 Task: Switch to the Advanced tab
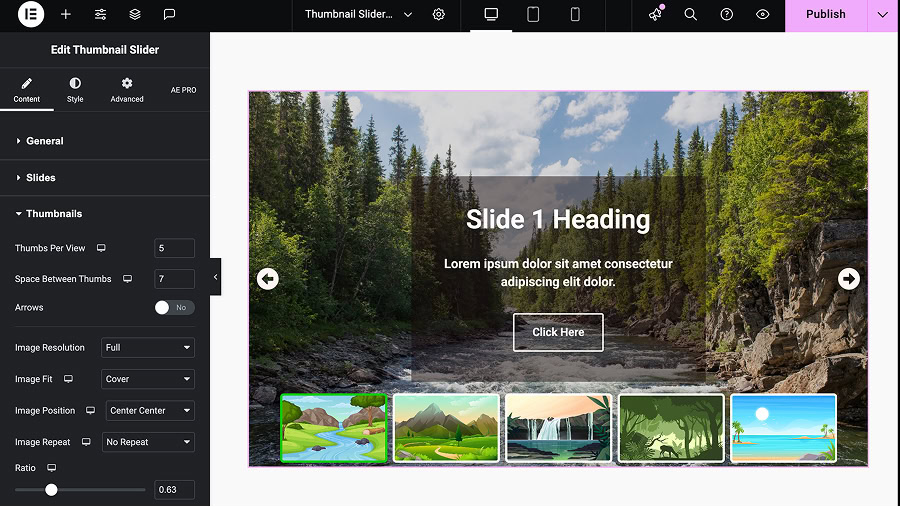(x=127, y=91)
